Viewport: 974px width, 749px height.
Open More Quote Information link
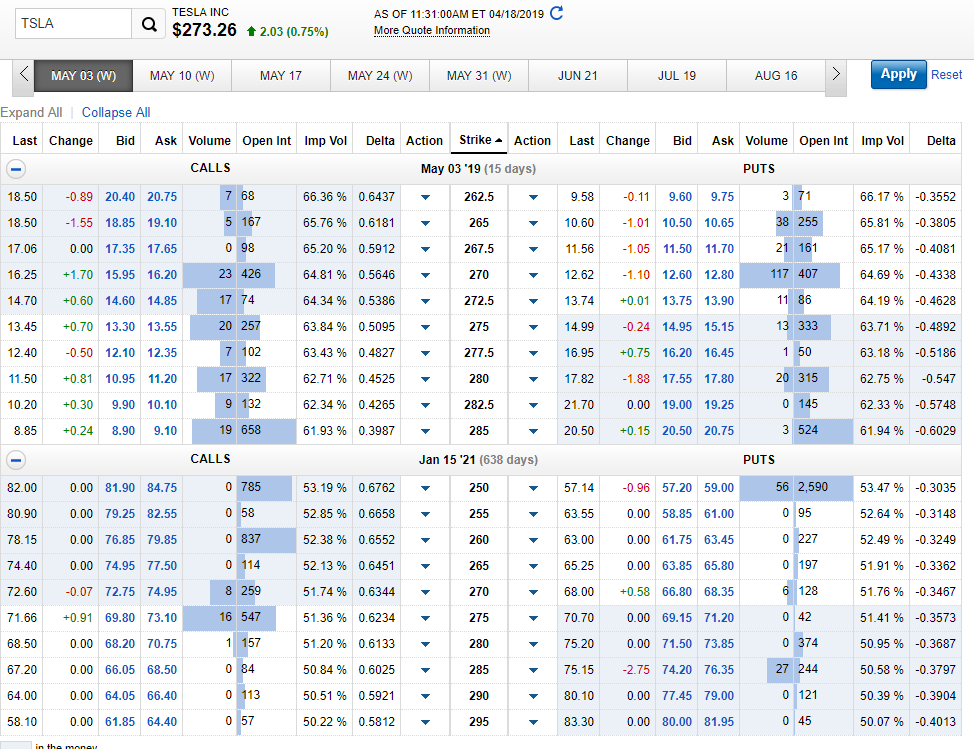[432, 31]
